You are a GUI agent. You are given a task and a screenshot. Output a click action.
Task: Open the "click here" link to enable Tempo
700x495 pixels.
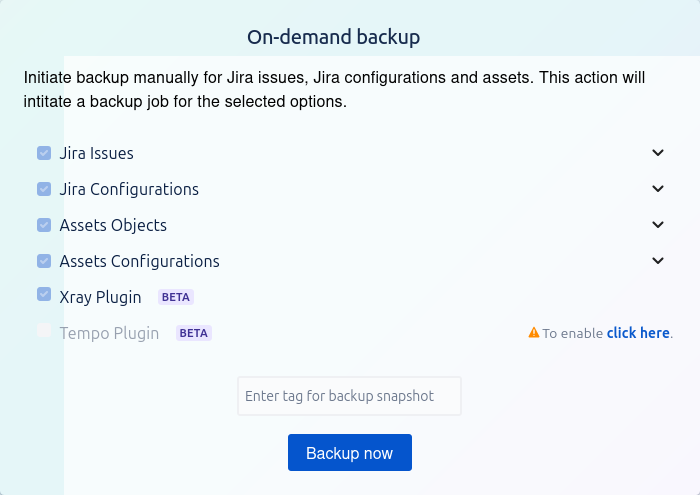[638, 333]
